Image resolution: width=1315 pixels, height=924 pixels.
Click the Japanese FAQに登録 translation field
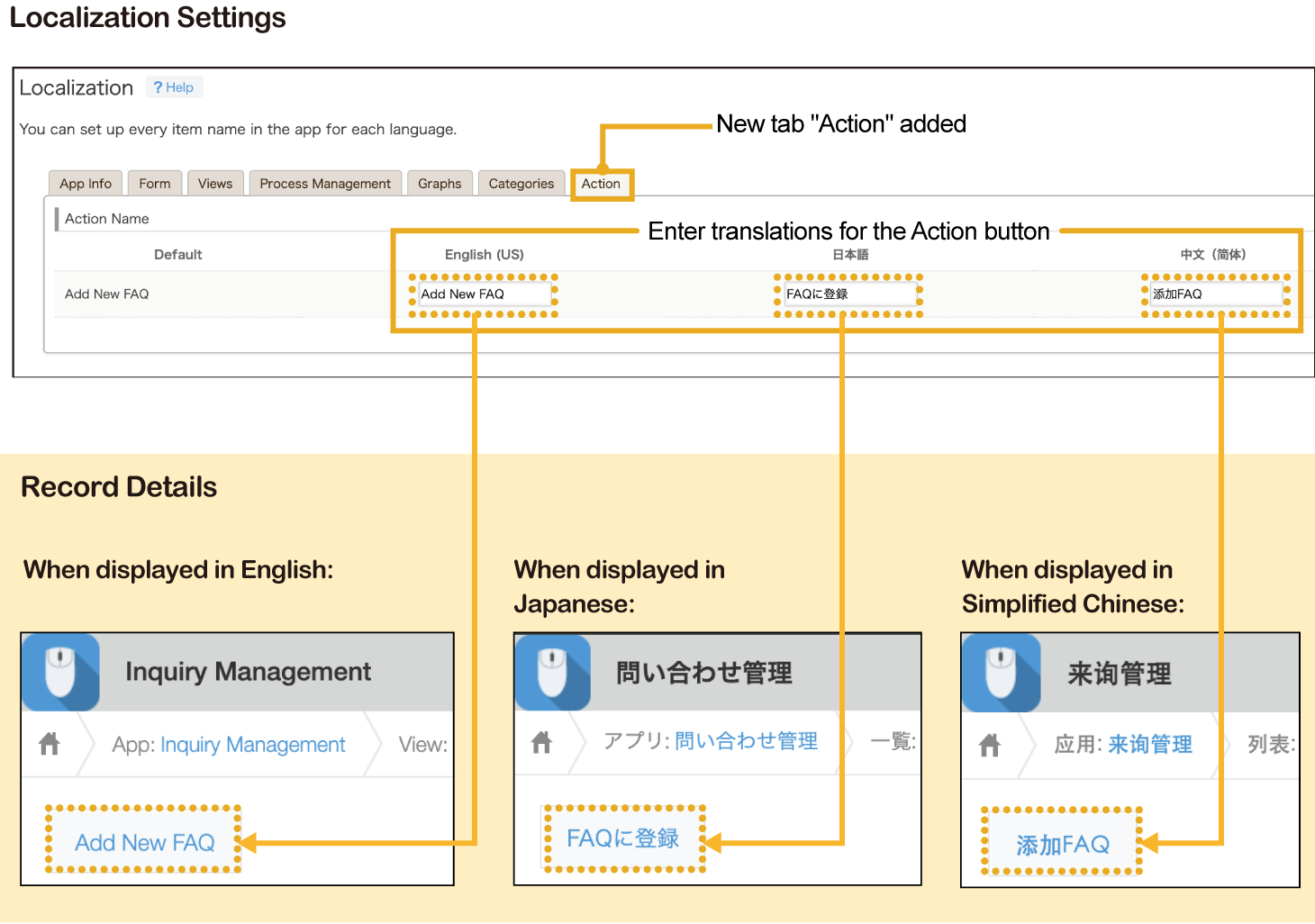point(848,294)
